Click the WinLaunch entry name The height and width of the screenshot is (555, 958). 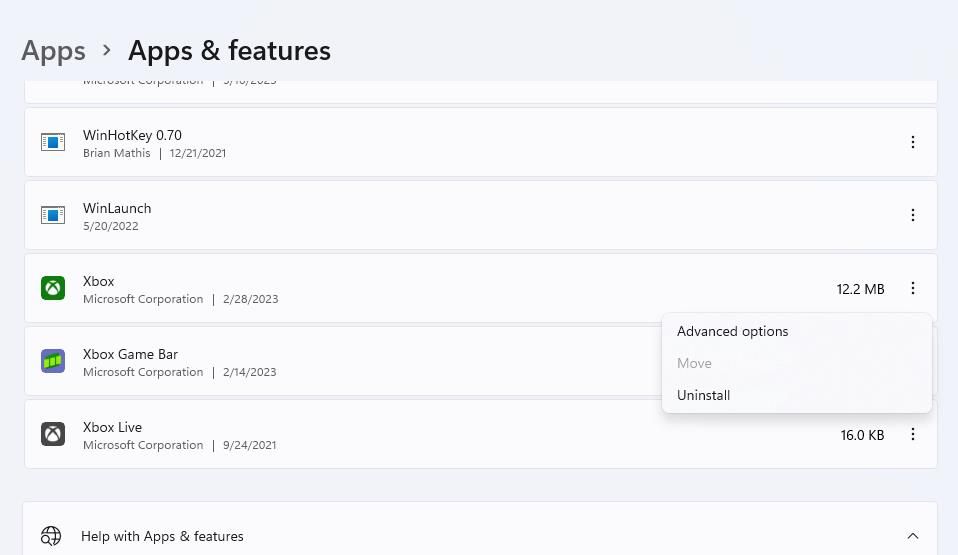point(117,208)
